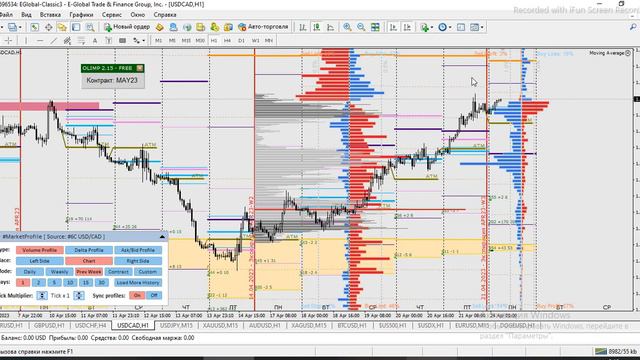
Task: Place profile on Left Side
Action: point(40,261)
